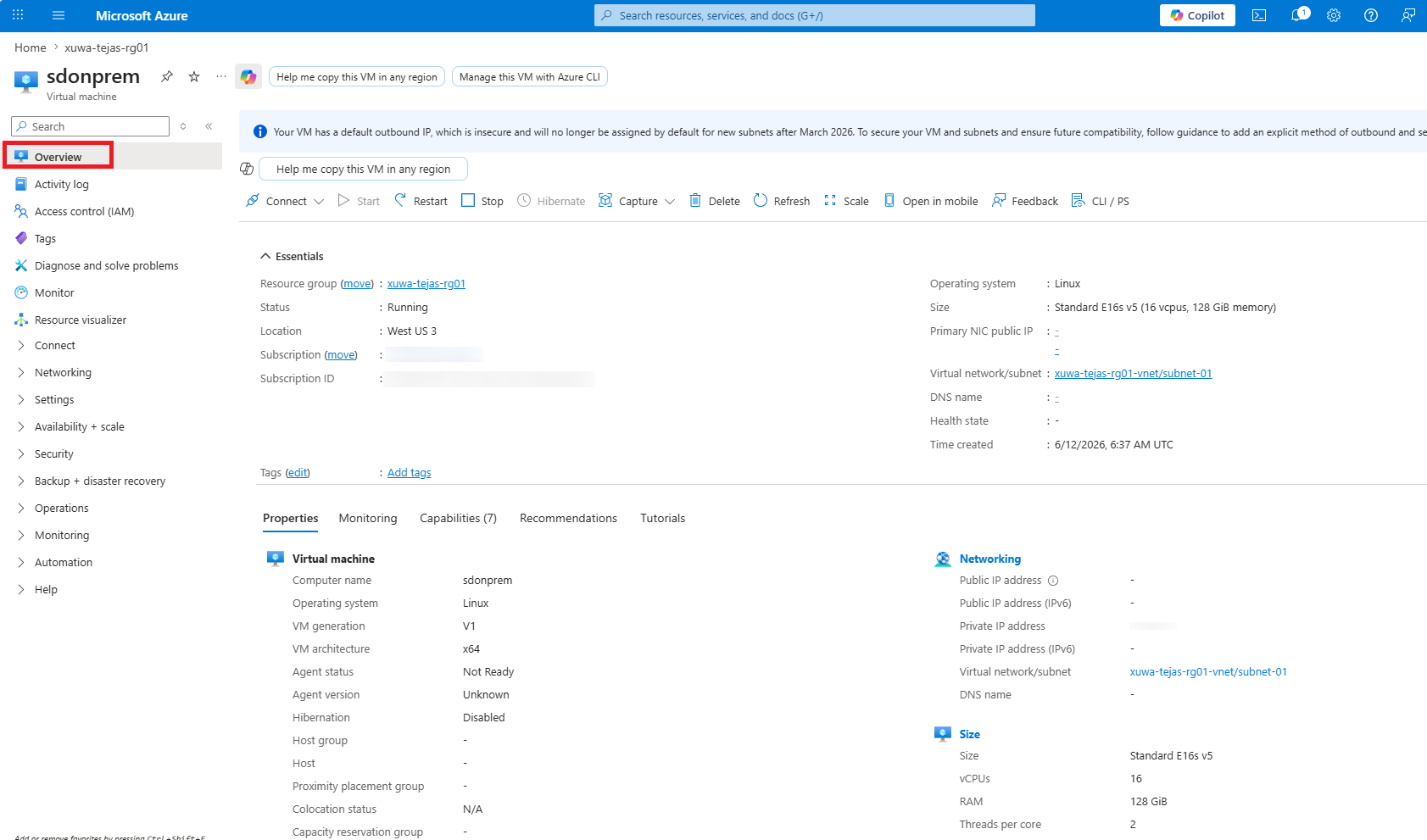Refresh the VM overview
The height and width of the screenshot is (840, 1427).
point(782,201)
